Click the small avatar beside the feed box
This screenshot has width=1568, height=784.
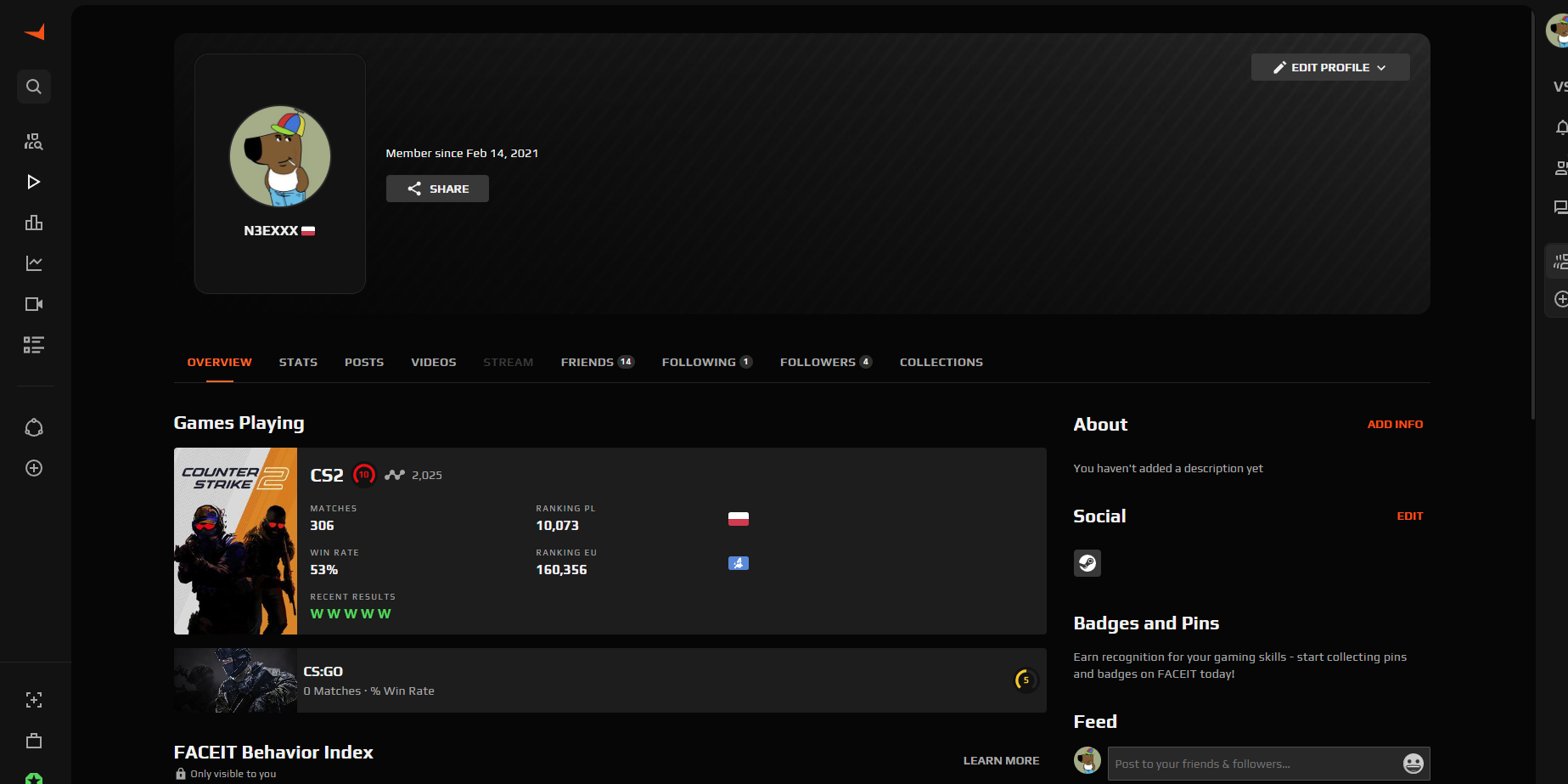1087,760
